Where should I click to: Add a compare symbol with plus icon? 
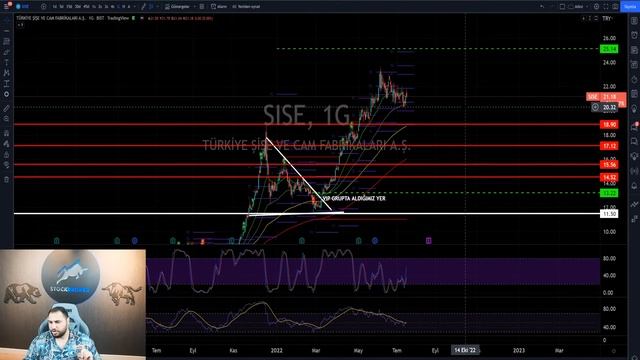point(43,7)
